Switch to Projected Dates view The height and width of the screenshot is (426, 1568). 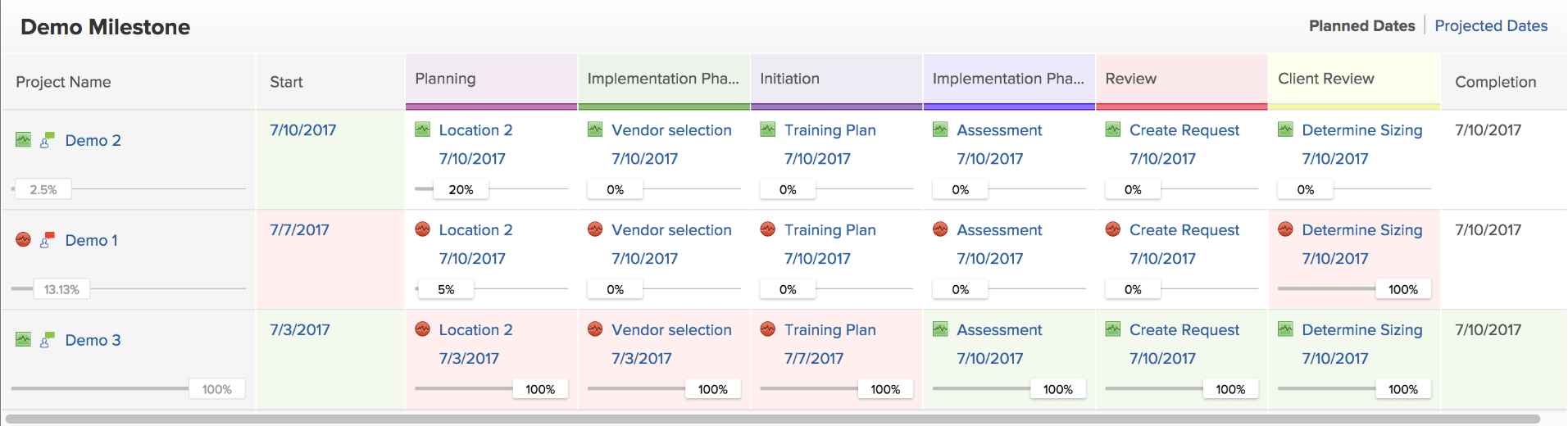click(1491, 26)
